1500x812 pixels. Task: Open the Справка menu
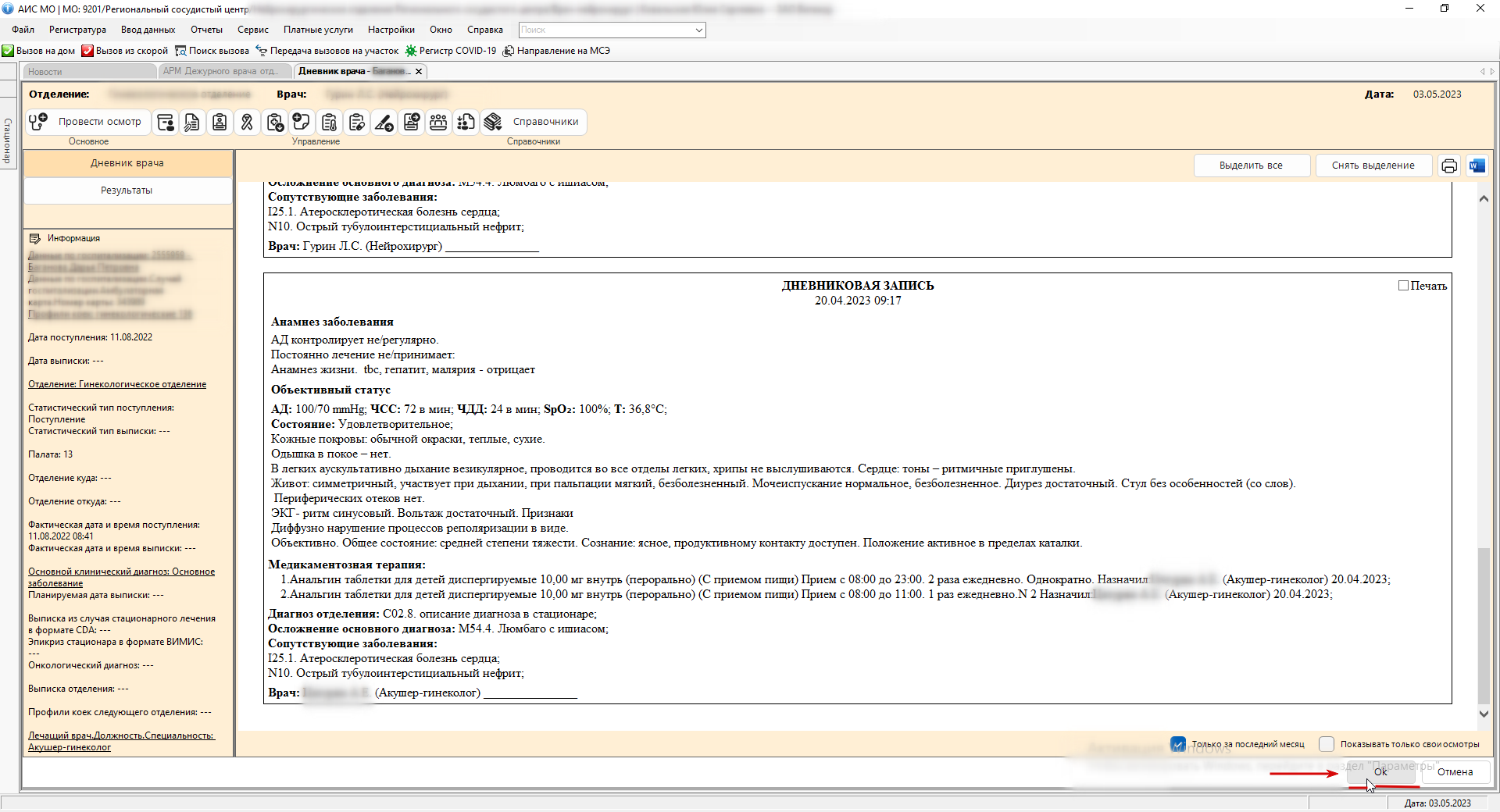[485, 30]
